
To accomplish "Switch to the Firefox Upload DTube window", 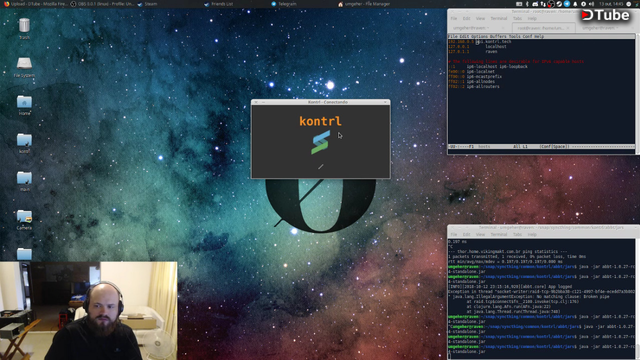I will click(x=35, y=4).
